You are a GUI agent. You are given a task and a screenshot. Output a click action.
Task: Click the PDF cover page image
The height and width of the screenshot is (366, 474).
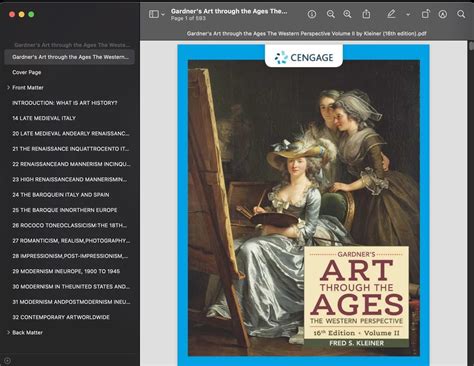click(303, 205)
